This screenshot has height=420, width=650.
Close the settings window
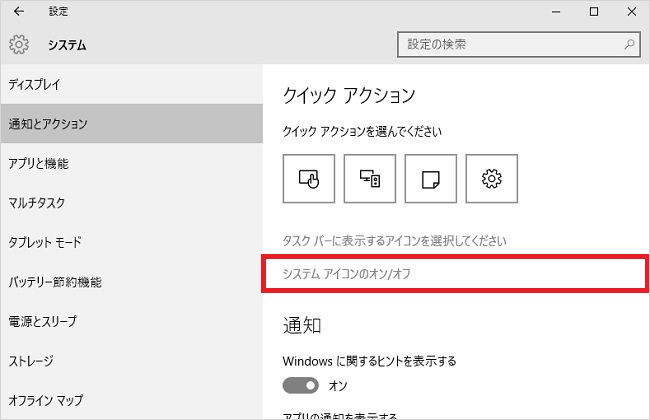(x=632, y=12)
